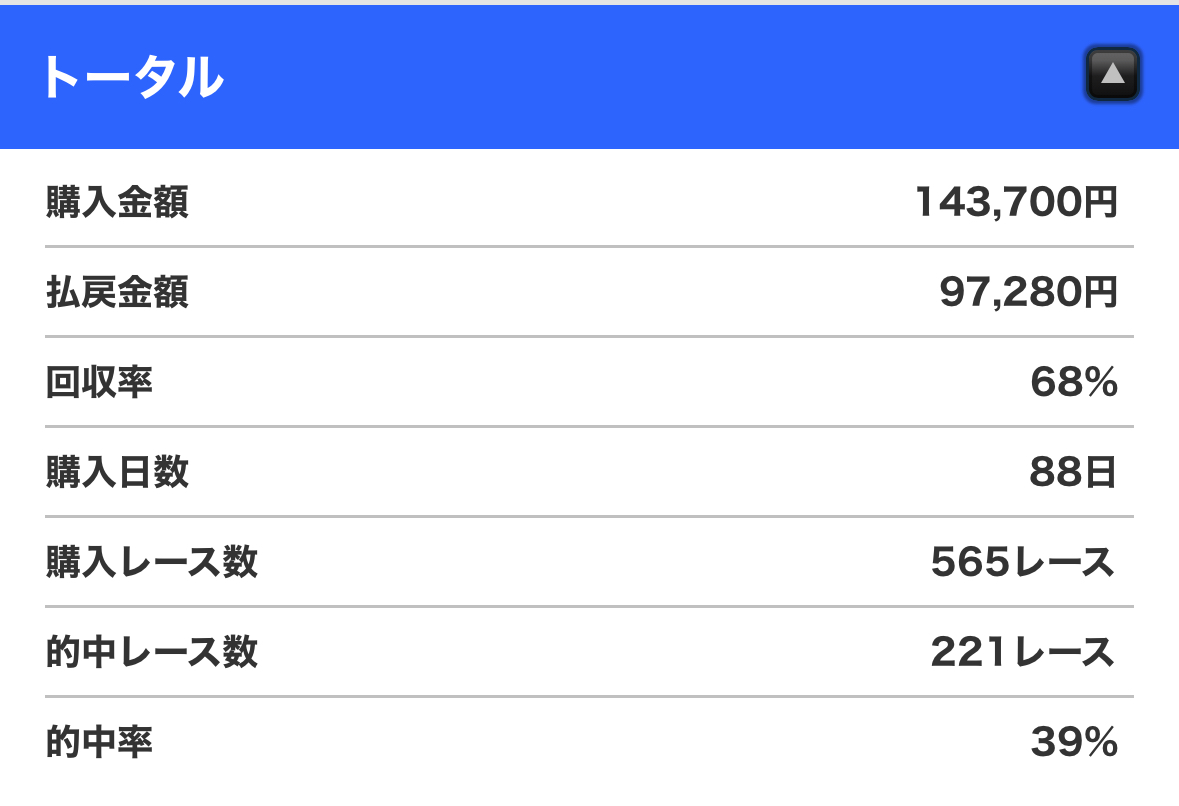Select the 的中率 label
The height and width of the screenshot is (806, 1179).
tap(99, 743)
